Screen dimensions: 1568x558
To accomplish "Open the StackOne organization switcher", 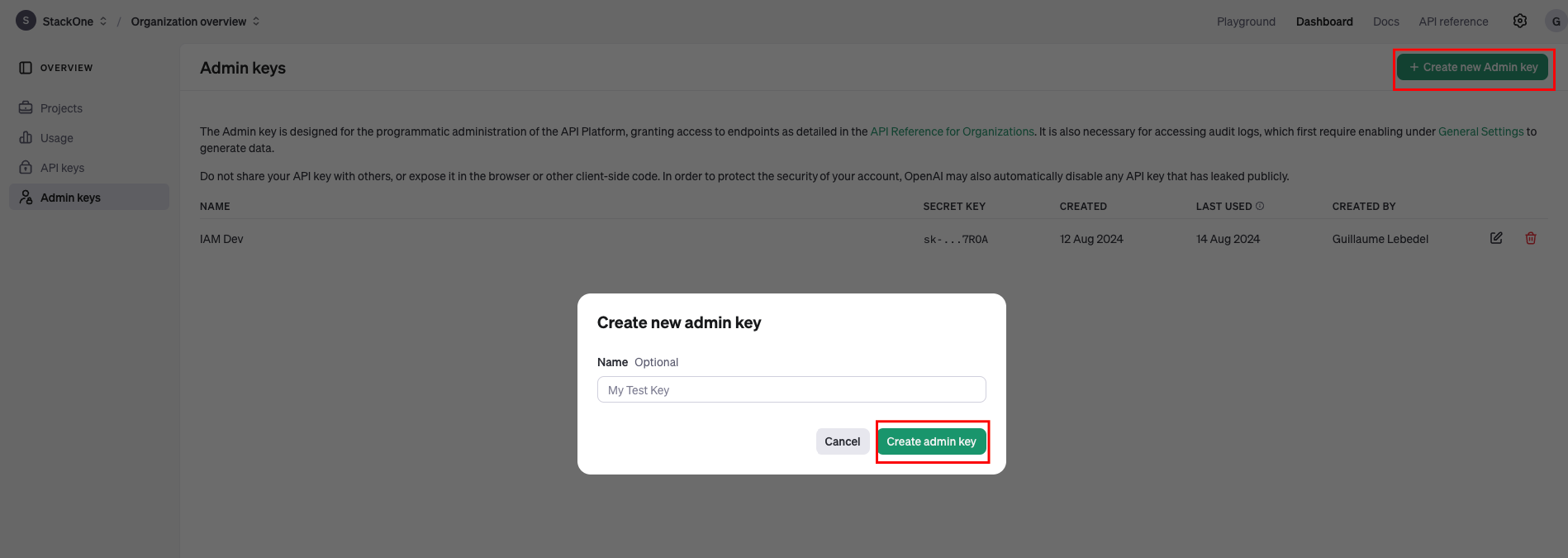I will pos(104,21).
